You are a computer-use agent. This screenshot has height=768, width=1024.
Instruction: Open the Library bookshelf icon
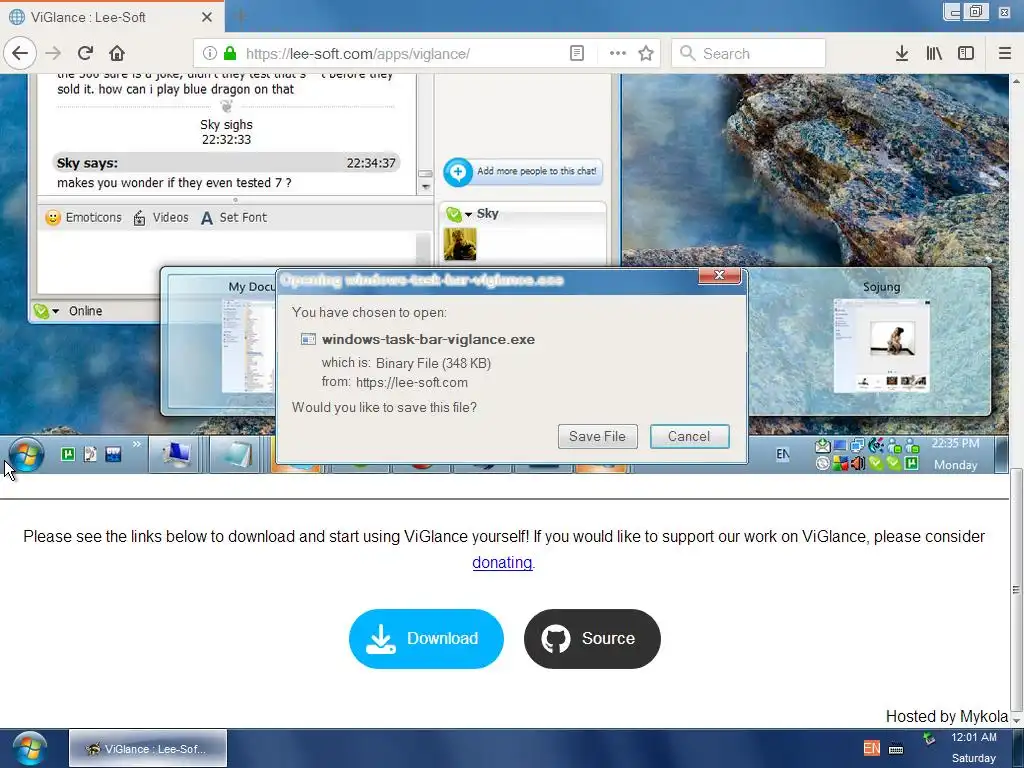[934, 54]
